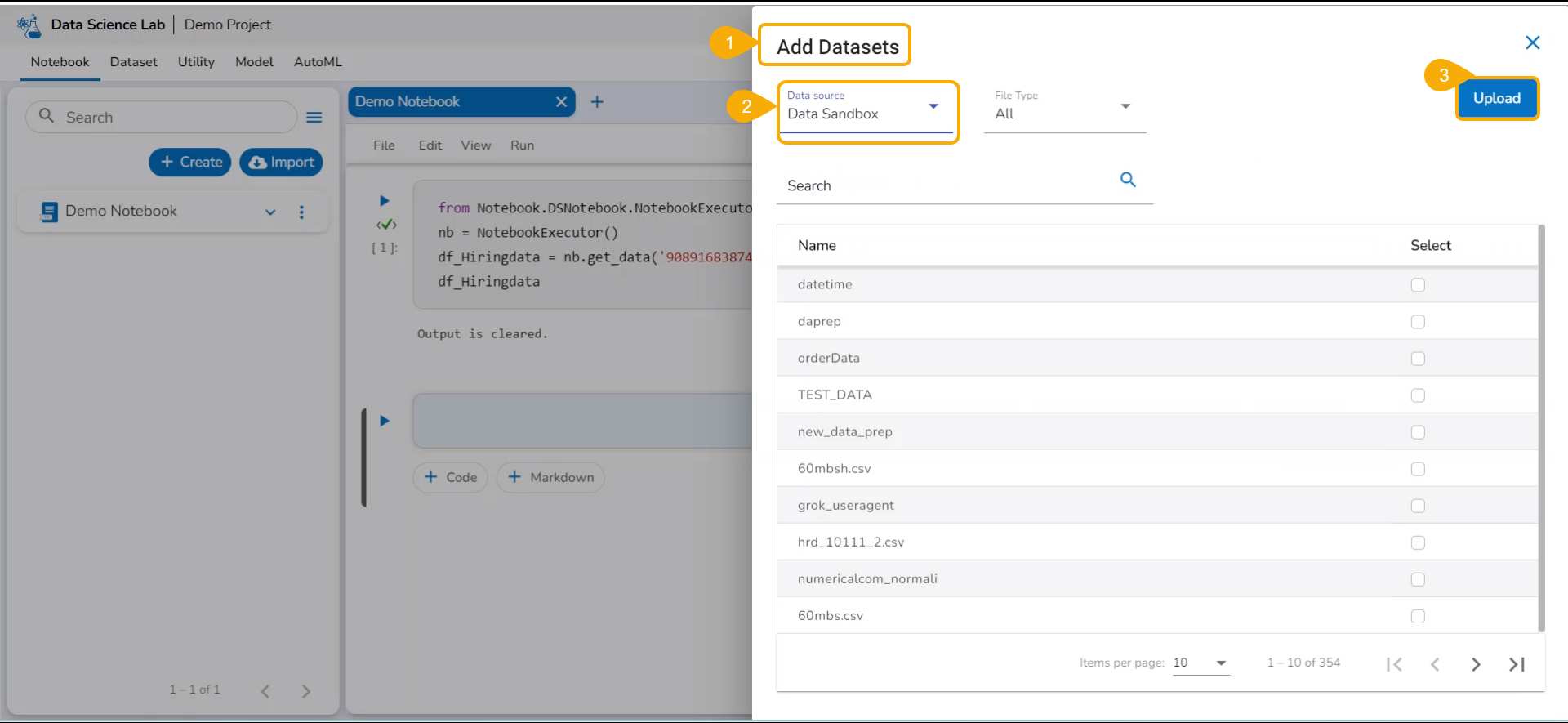Viewport: 1568px width, 723px height.
Task: Open the Run menu in notebook
Action: tap(522, 145)
